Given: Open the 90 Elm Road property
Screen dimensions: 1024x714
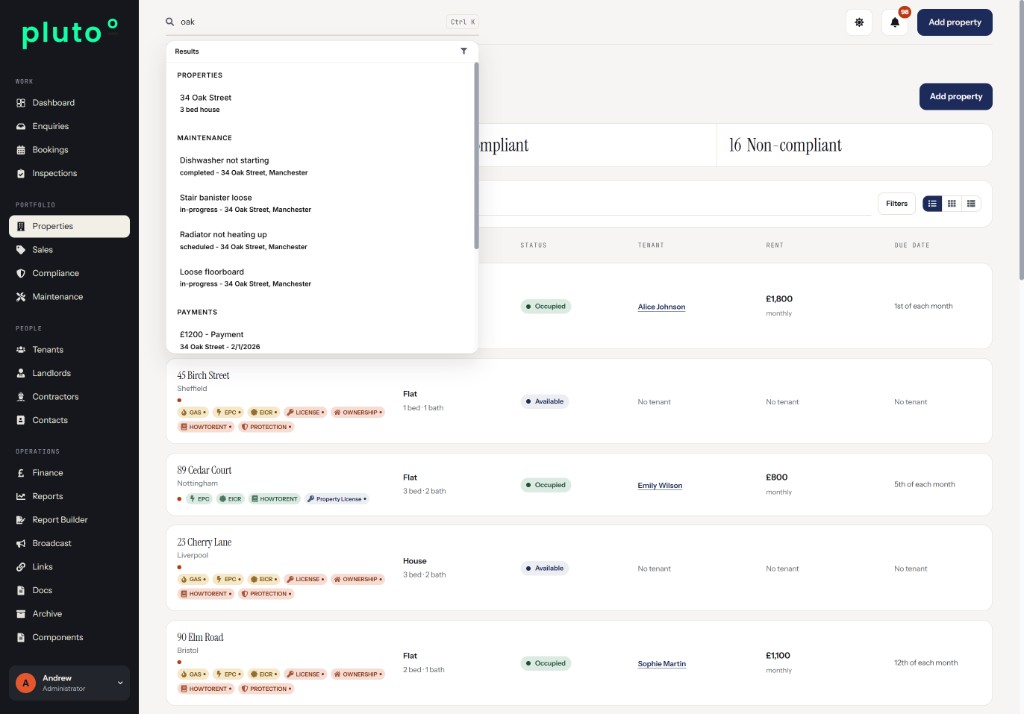Looking at the screenshot, I should tap(200, 638).
